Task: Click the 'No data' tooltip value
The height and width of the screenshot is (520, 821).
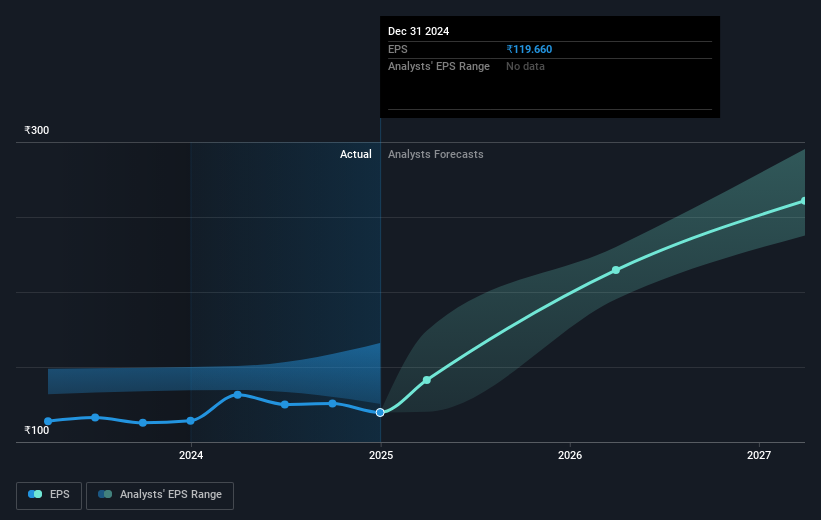Action: pos(525,67)
